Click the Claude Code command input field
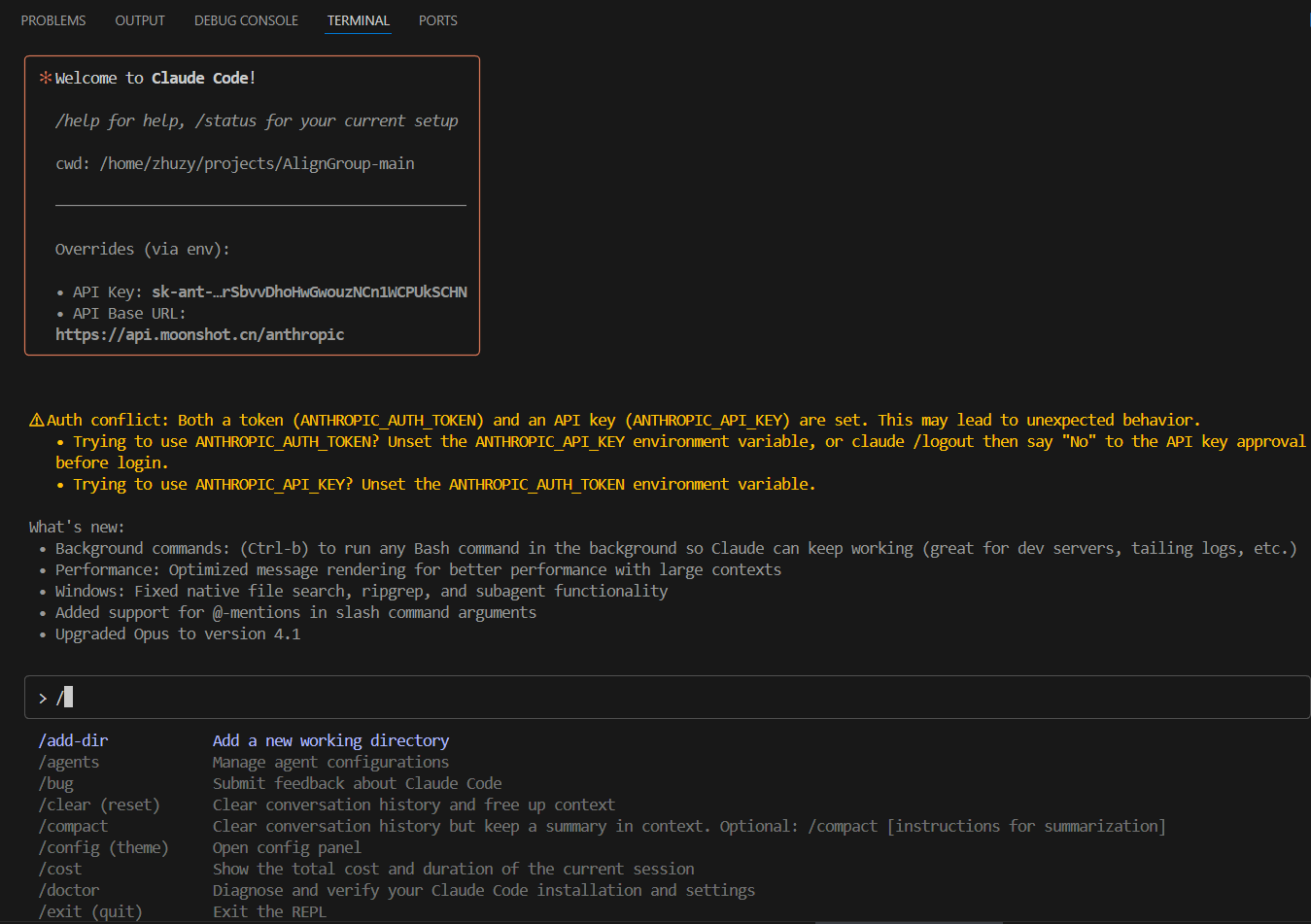 [389, 696]
